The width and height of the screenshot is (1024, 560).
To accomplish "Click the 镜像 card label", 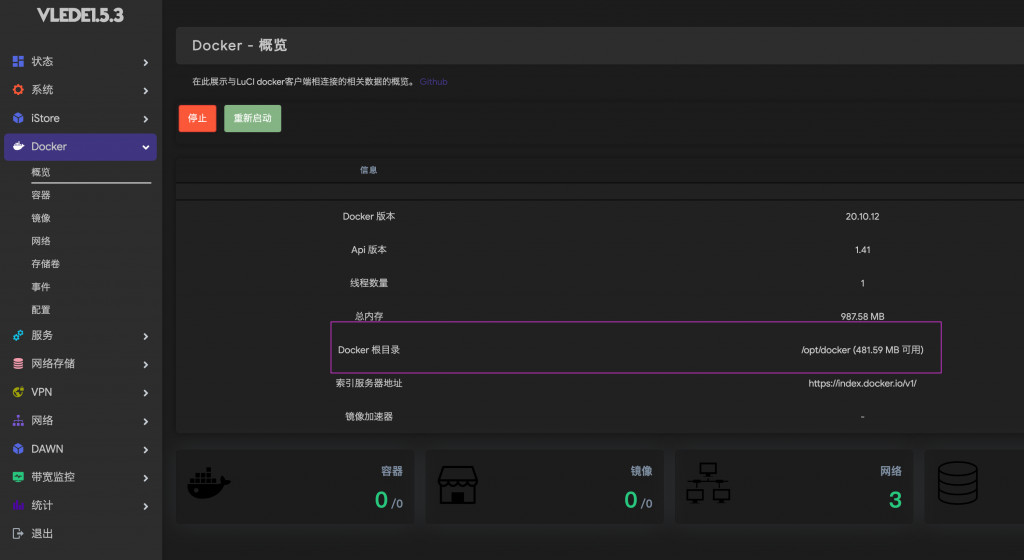I will pos(641,471).
